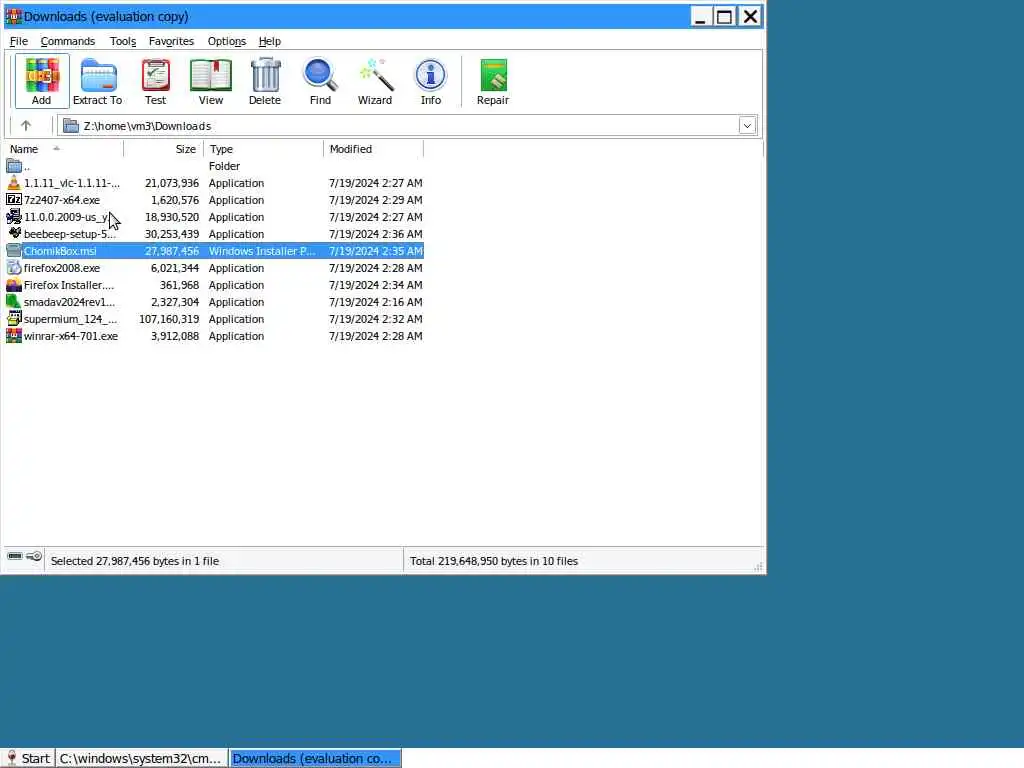Viewport: 1024px width, 768px height.
Task: Sort by the Type column header
Action: pyautogui.click(x=264, y=149)
